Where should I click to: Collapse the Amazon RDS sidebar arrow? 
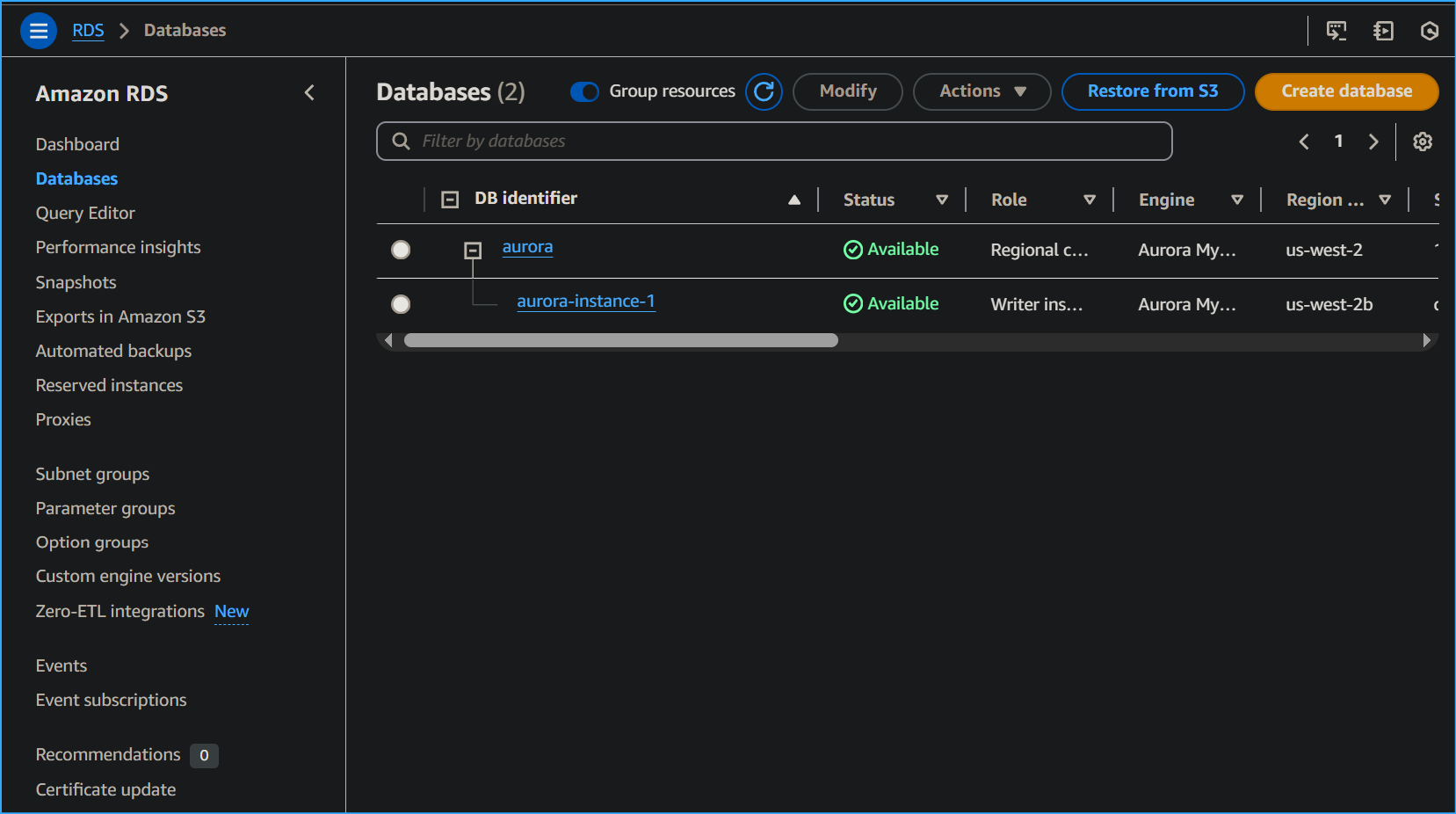[x=309, y=93]
